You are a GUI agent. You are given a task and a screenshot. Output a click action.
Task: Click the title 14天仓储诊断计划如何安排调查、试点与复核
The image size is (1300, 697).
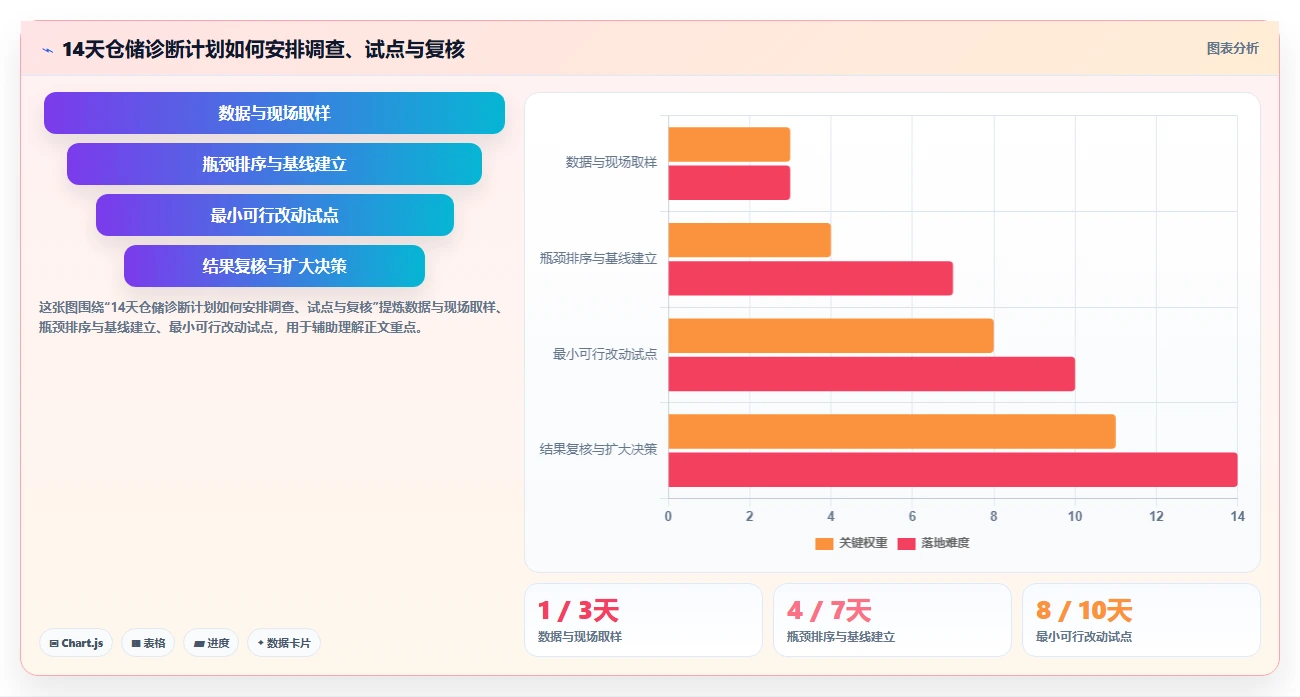(x=263, y=49)
